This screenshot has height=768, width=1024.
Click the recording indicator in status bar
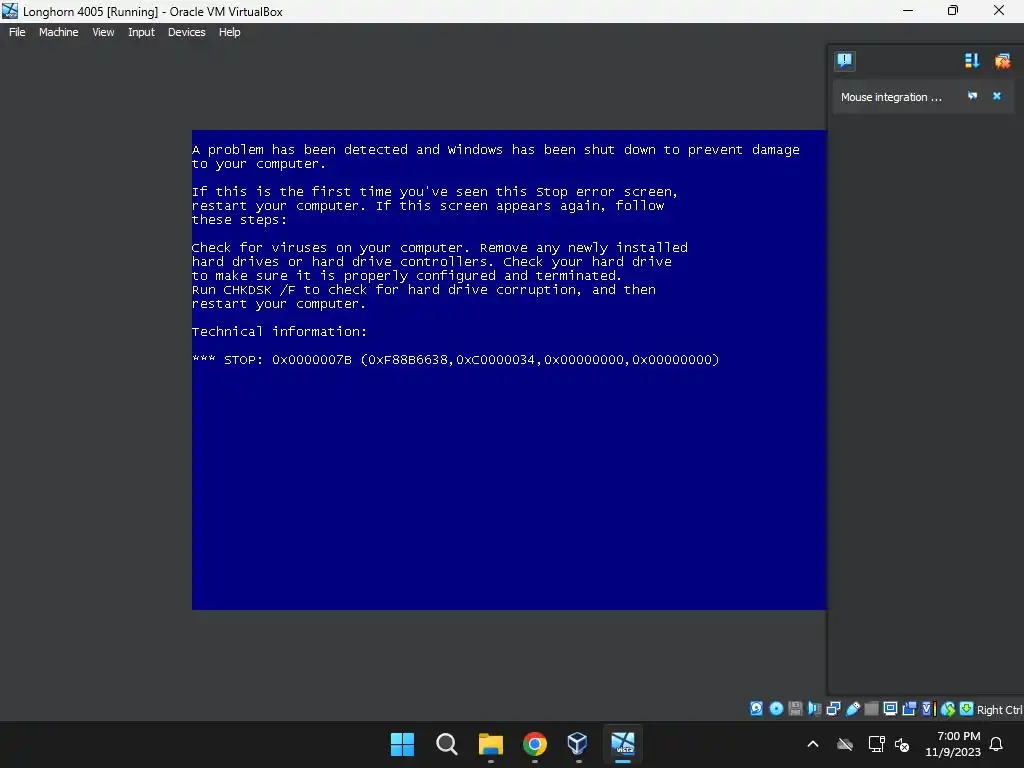click(909, 709)
